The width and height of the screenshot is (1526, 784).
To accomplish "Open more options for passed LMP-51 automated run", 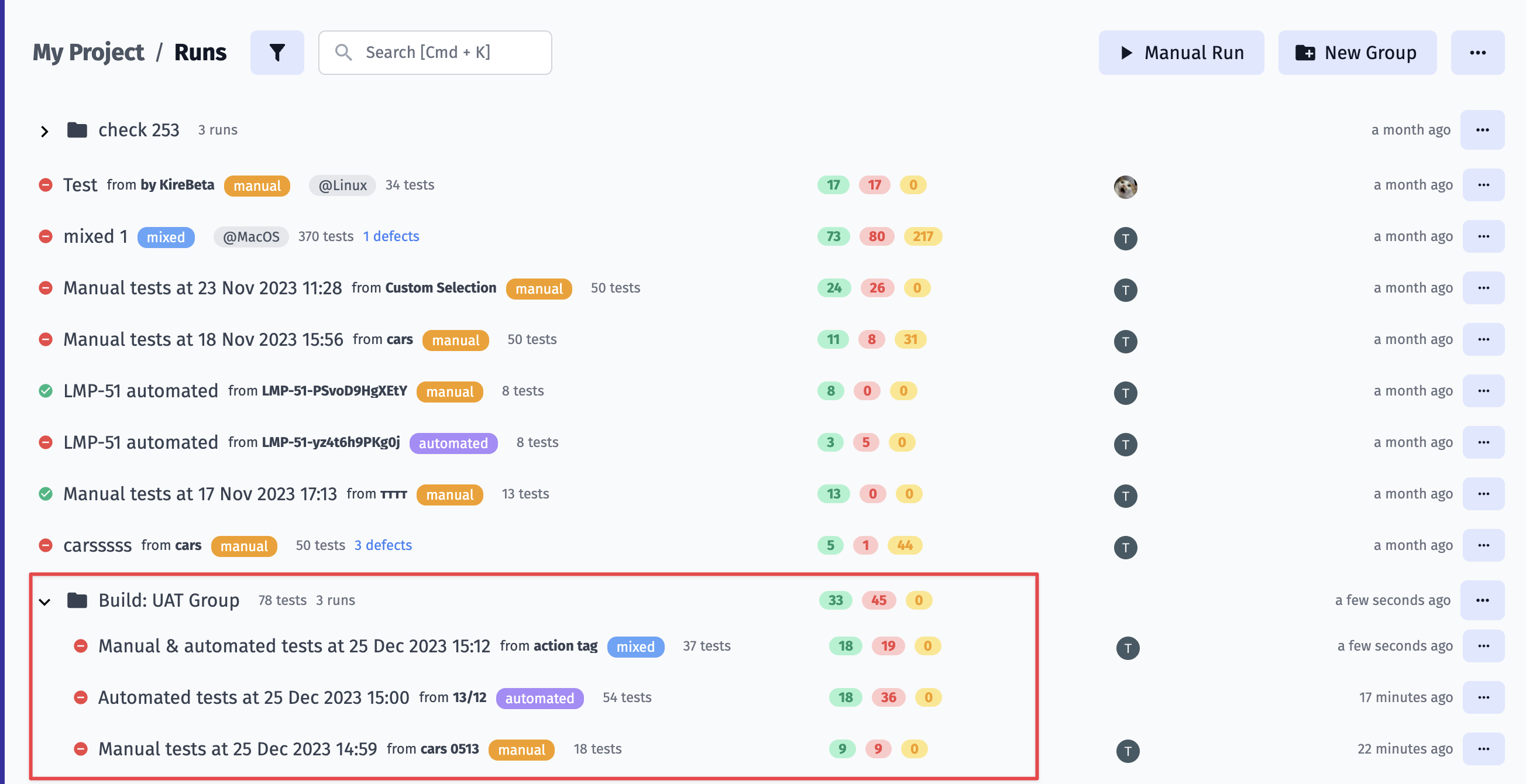I will pyautogui.click(x=1483, y=391).
